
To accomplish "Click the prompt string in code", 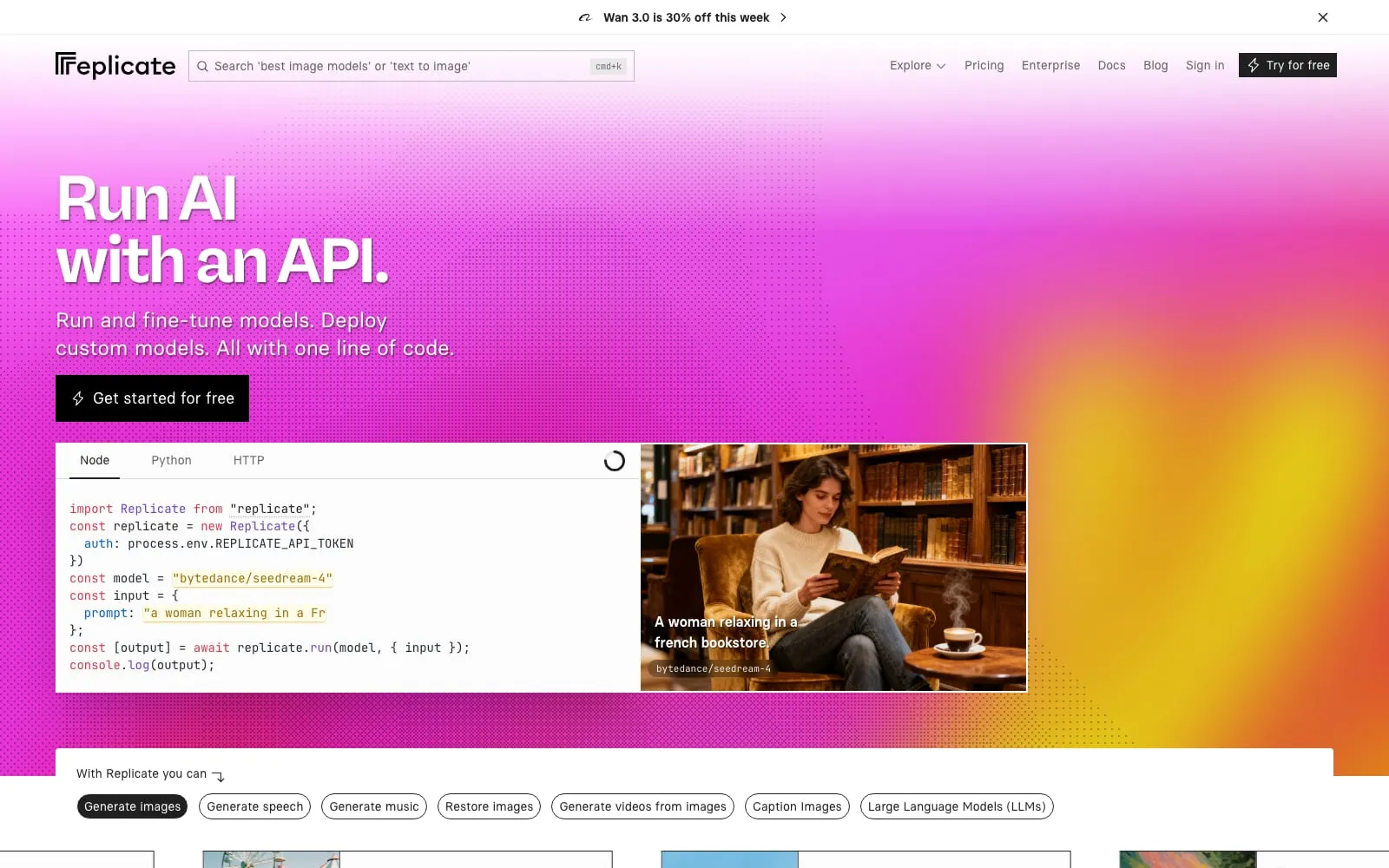I will [234, 614].
